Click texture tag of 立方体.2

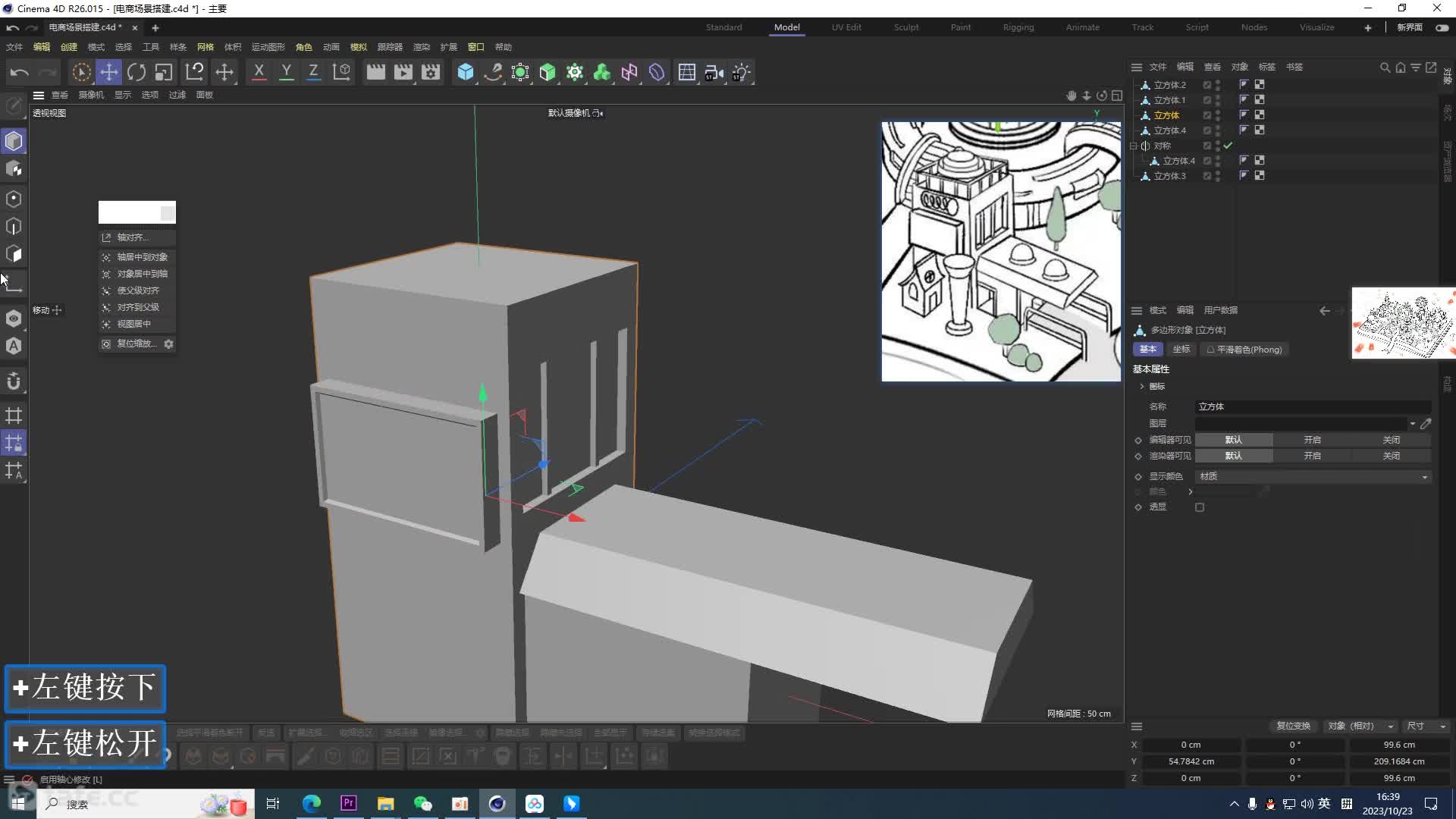(1260, 84)
